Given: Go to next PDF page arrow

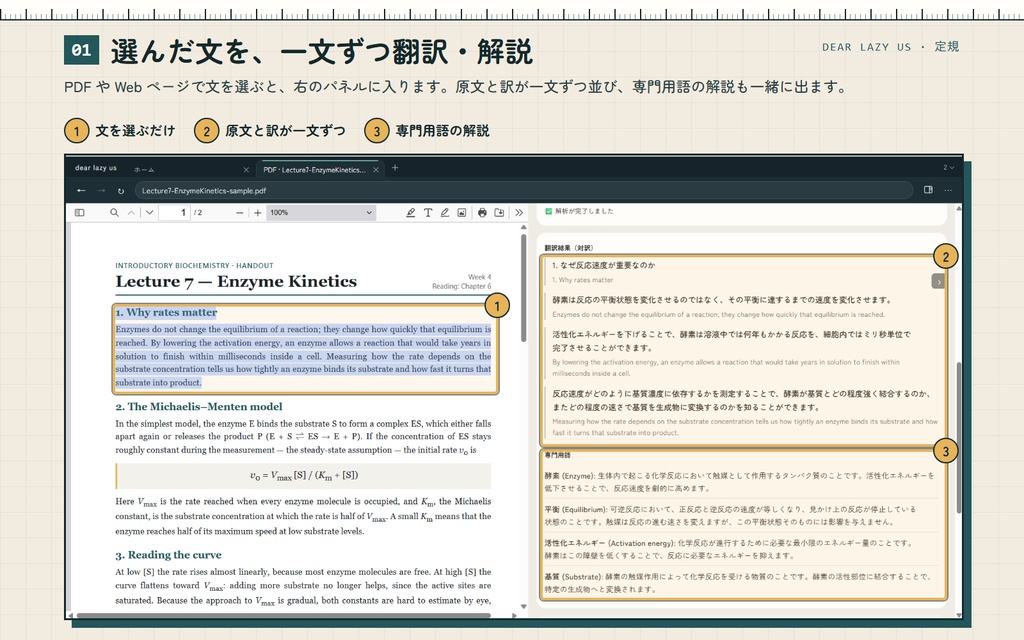Looking at the screenshot, I should pos(150,213).
